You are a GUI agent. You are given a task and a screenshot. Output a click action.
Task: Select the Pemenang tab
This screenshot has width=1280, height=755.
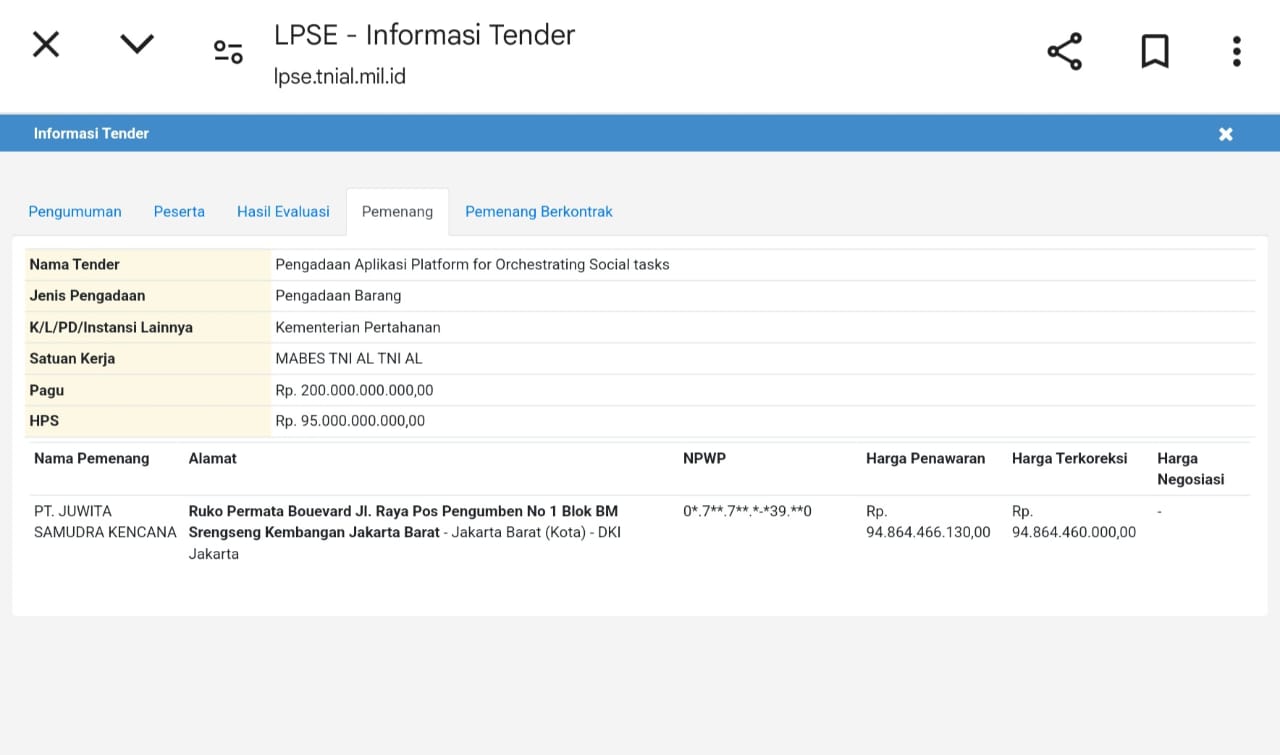397,212
